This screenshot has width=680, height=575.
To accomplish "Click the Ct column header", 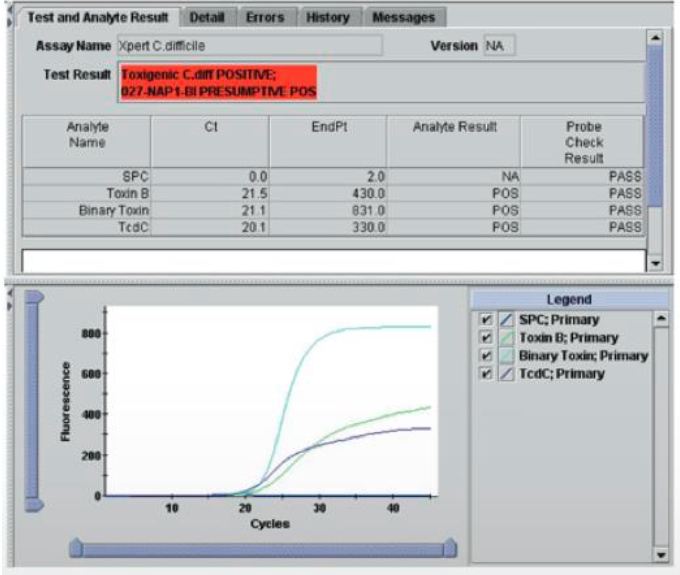I will coord(210,128).
